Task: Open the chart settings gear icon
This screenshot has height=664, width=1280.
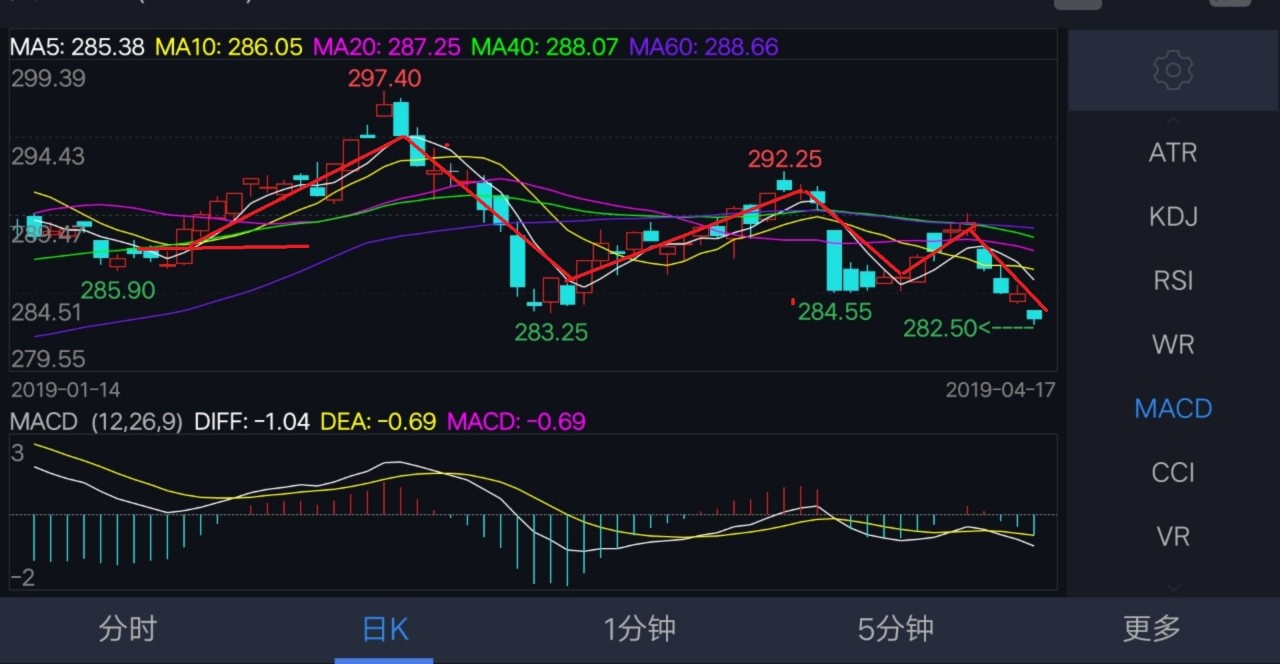Action: (x=1172, y=70)
